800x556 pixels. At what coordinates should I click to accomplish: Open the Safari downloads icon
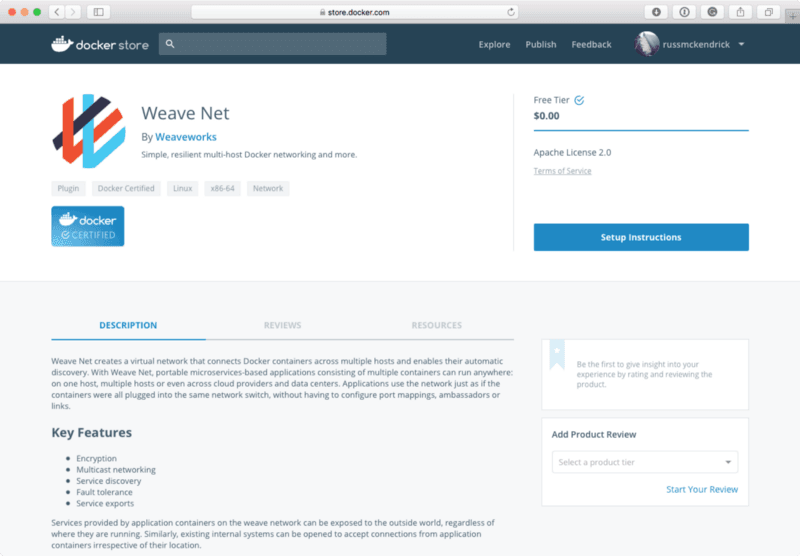point(657,12)
